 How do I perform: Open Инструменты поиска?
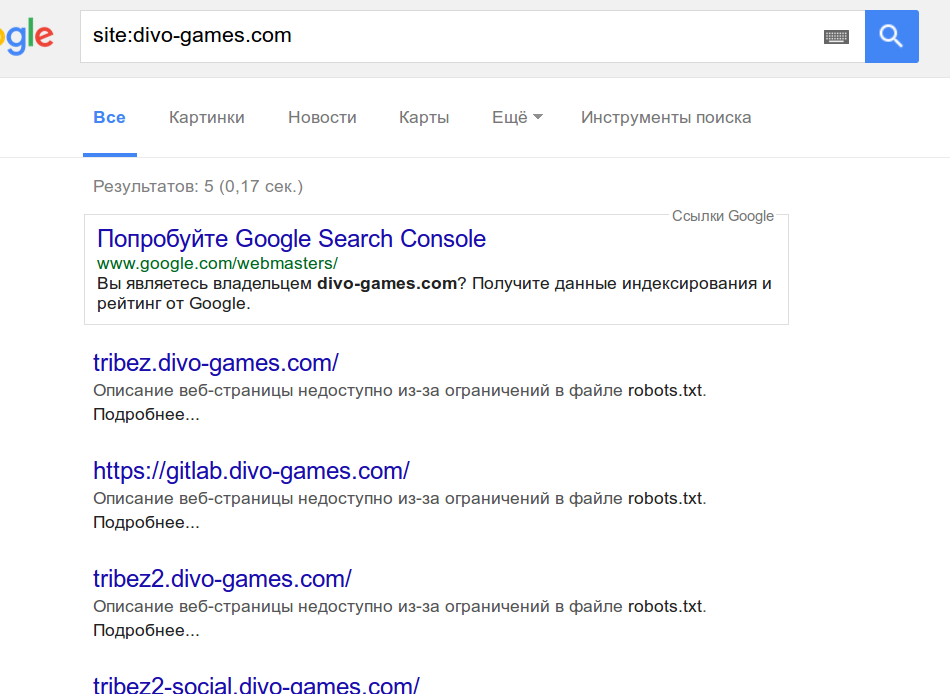tap(666, 117)
